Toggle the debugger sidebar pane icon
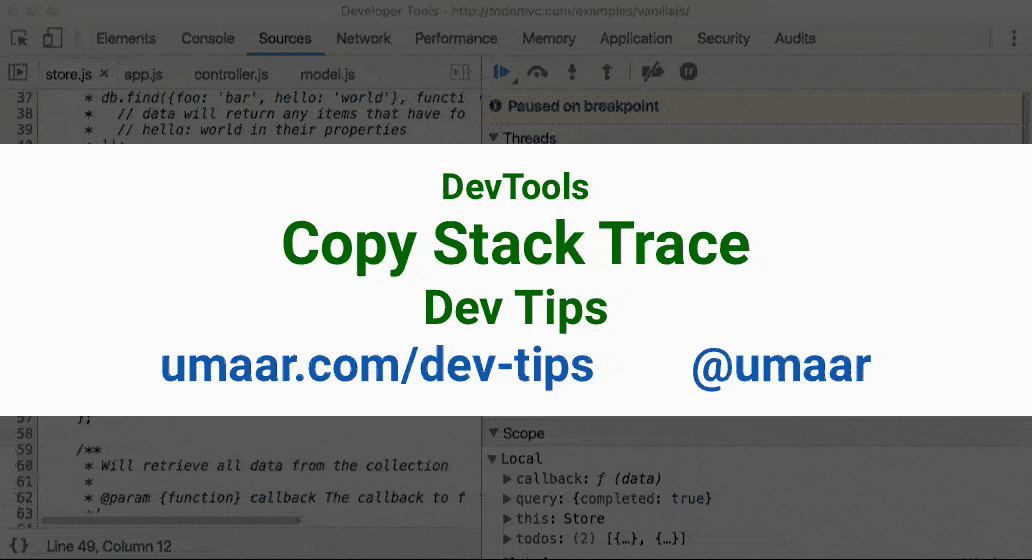Viewport: 1032px width, 560px height. [461, 72]
